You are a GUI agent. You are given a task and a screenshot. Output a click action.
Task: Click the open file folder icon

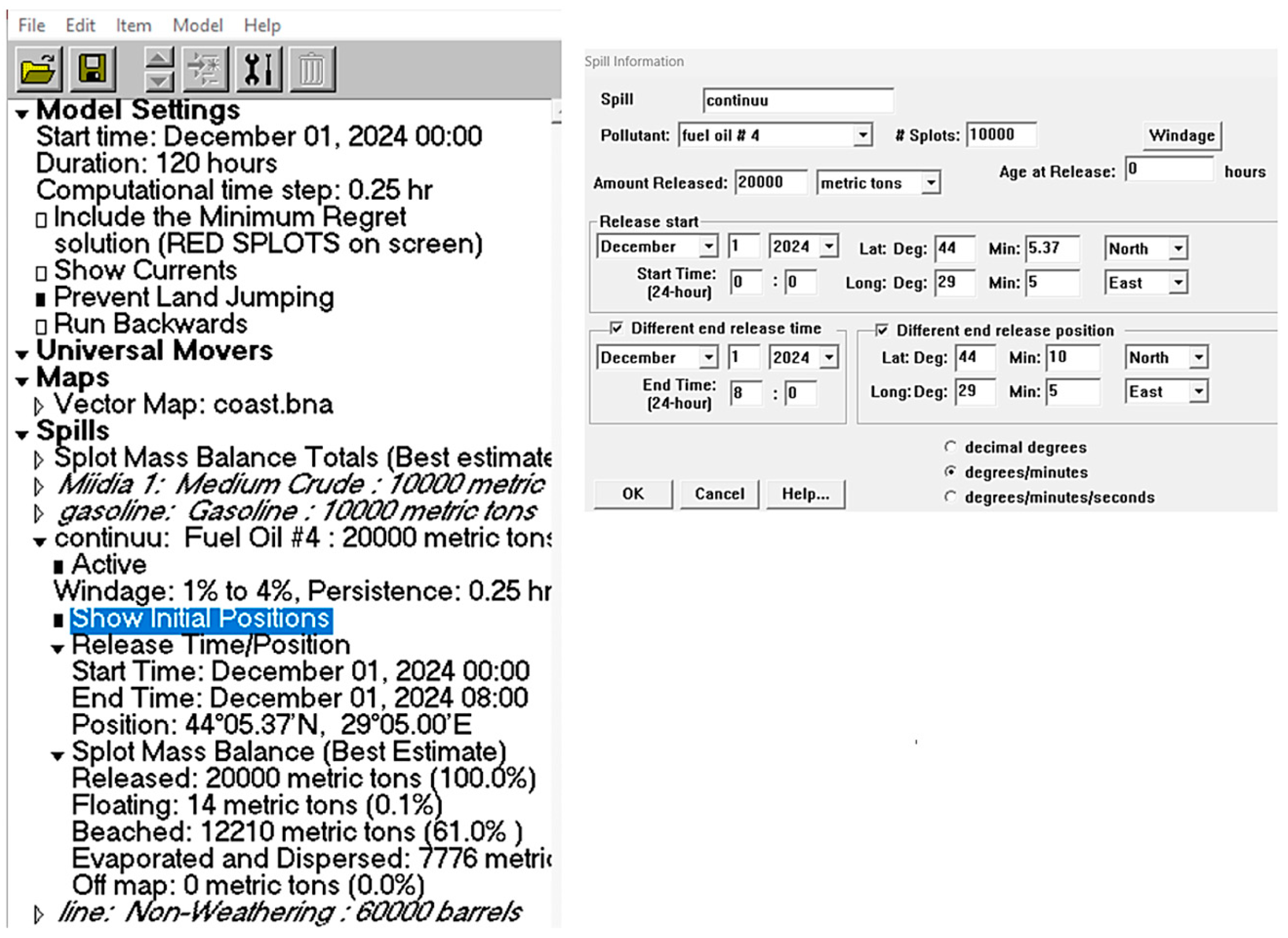39,69
